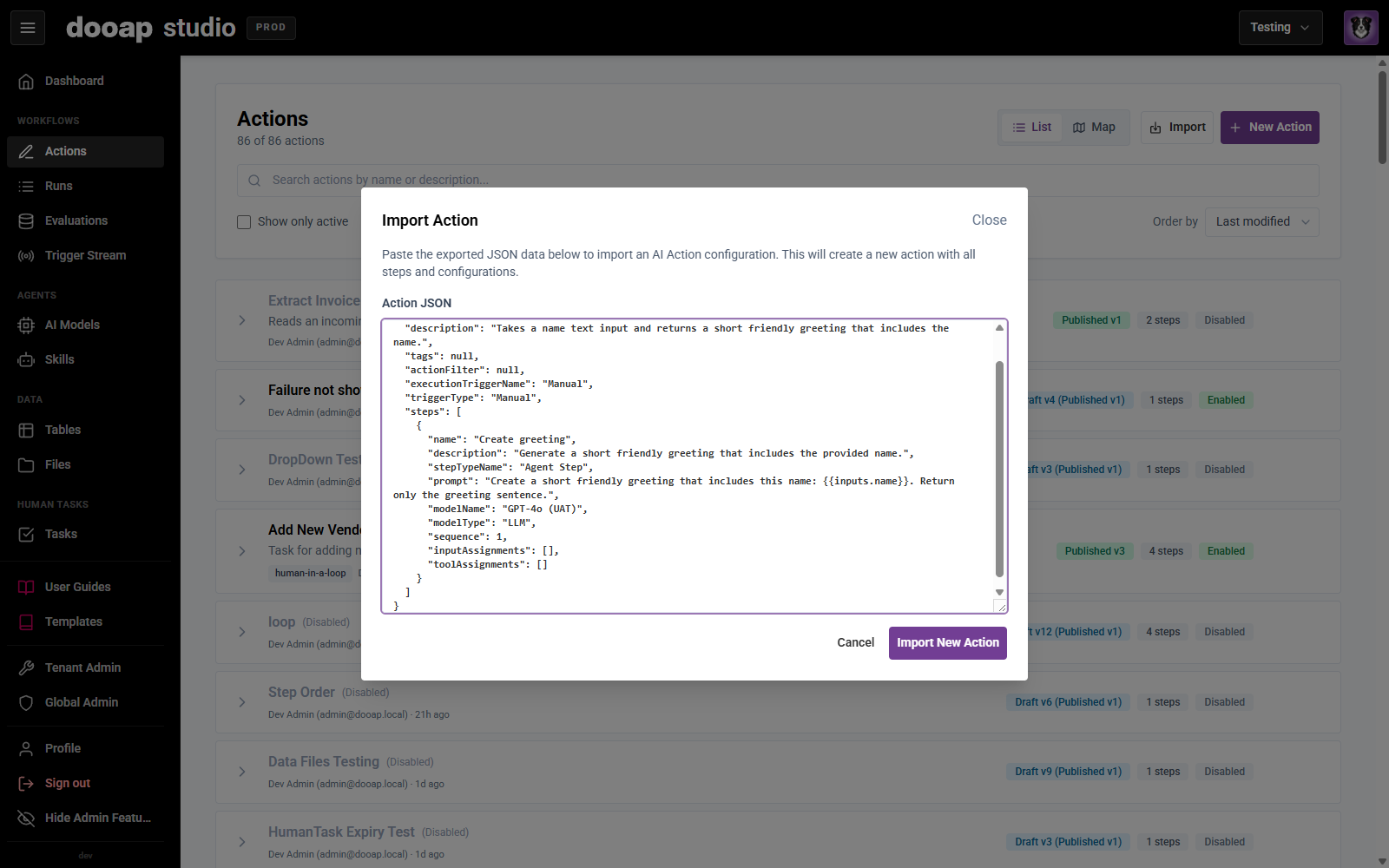
Task: Click the Runs list icon
Action: [x=26, y=186]
